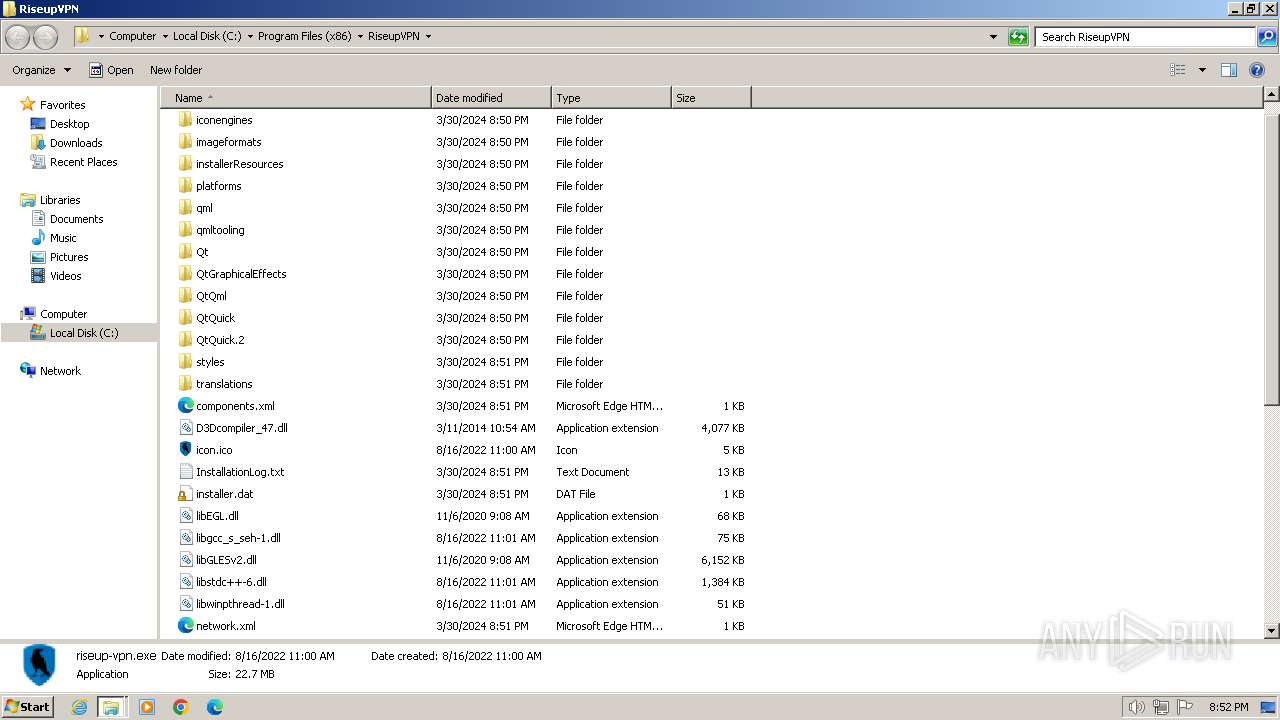Viewport: 1280px width, 720px height.
Task: Select Computer in the navigation pane
Action: point(63,314)
